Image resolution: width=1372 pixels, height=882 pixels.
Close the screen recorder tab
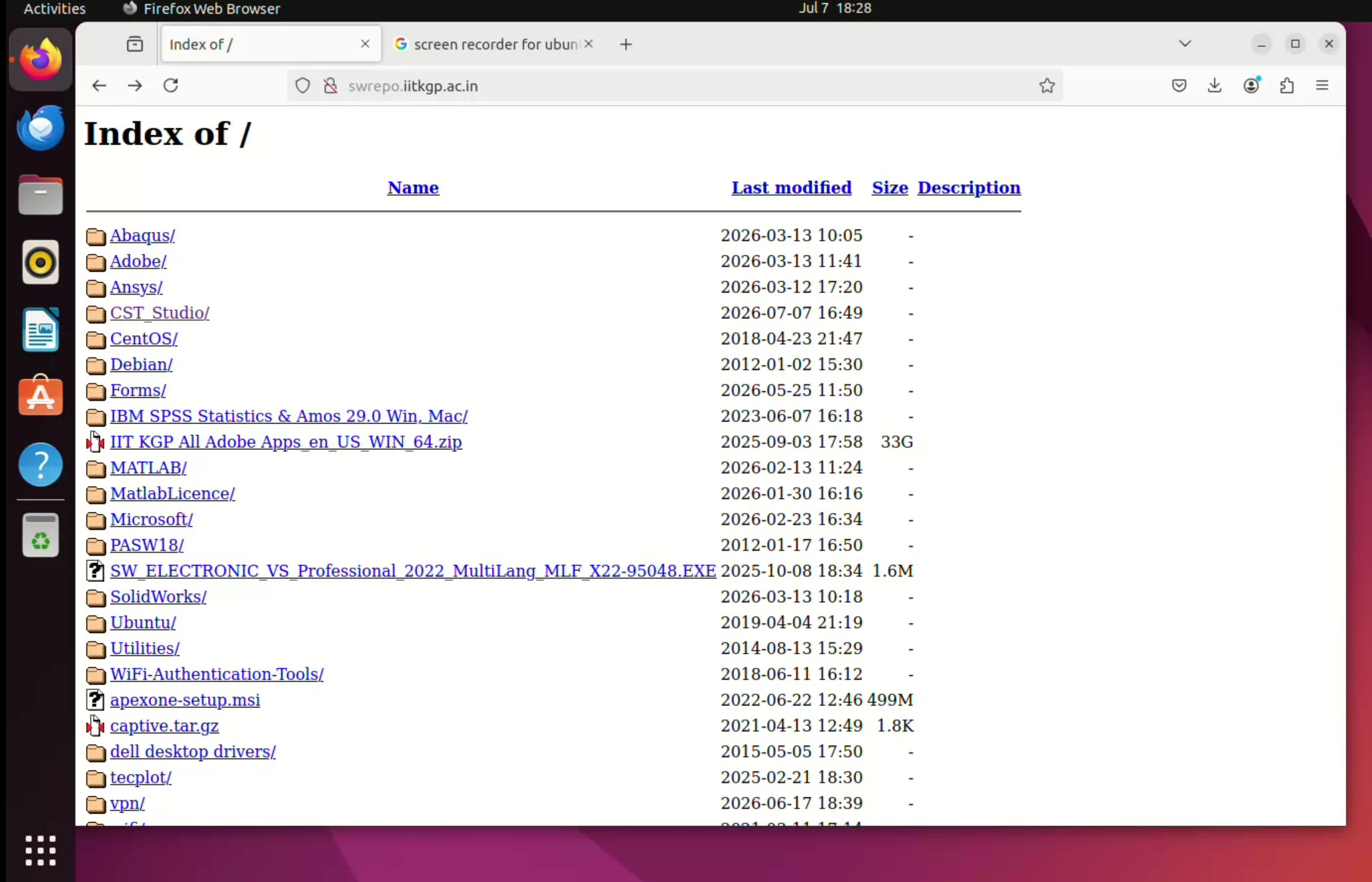588,44
